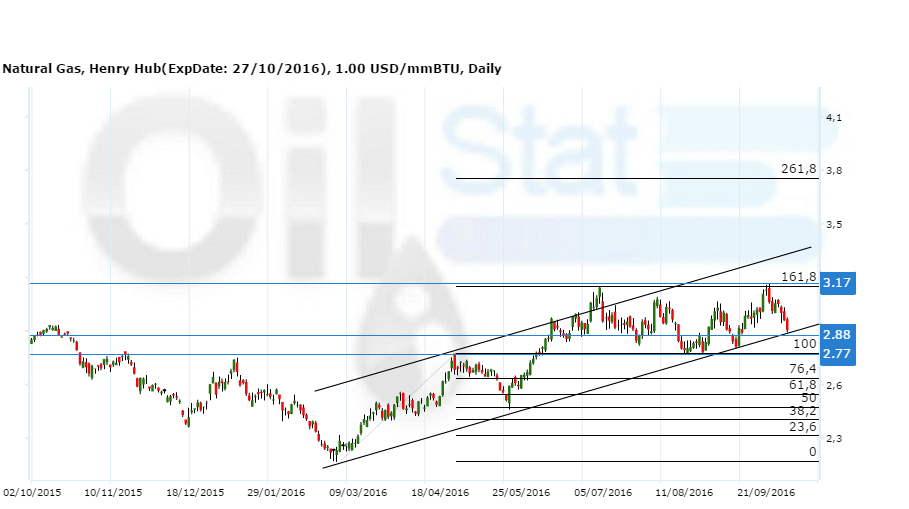Click the 3,5 price axis value
Screen dimensions: 909x509
coord(834,225)
